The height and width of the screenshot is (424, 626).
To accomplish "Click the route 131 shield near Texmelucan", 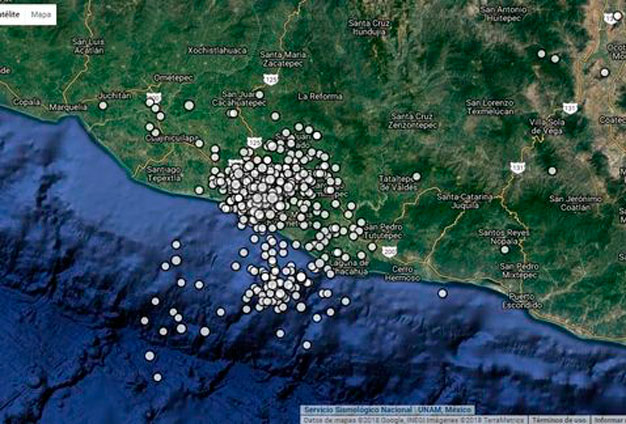I will [x=569, y=107].
